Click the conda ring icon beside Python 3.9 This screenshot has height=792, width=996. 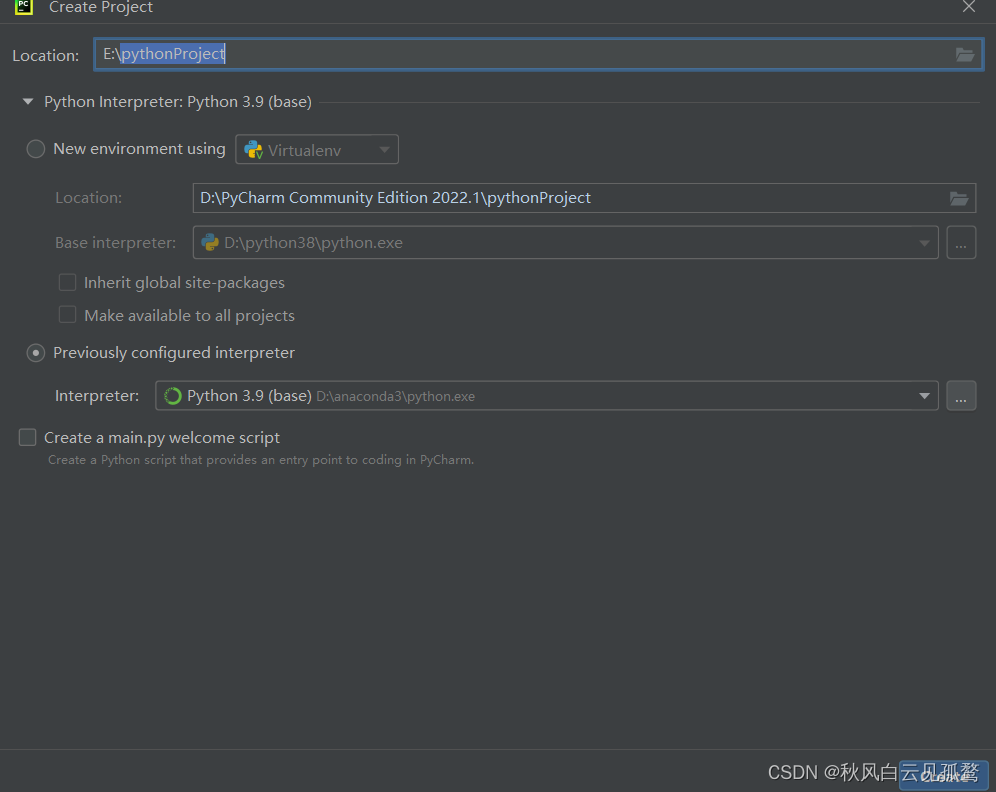coord(172,396)
